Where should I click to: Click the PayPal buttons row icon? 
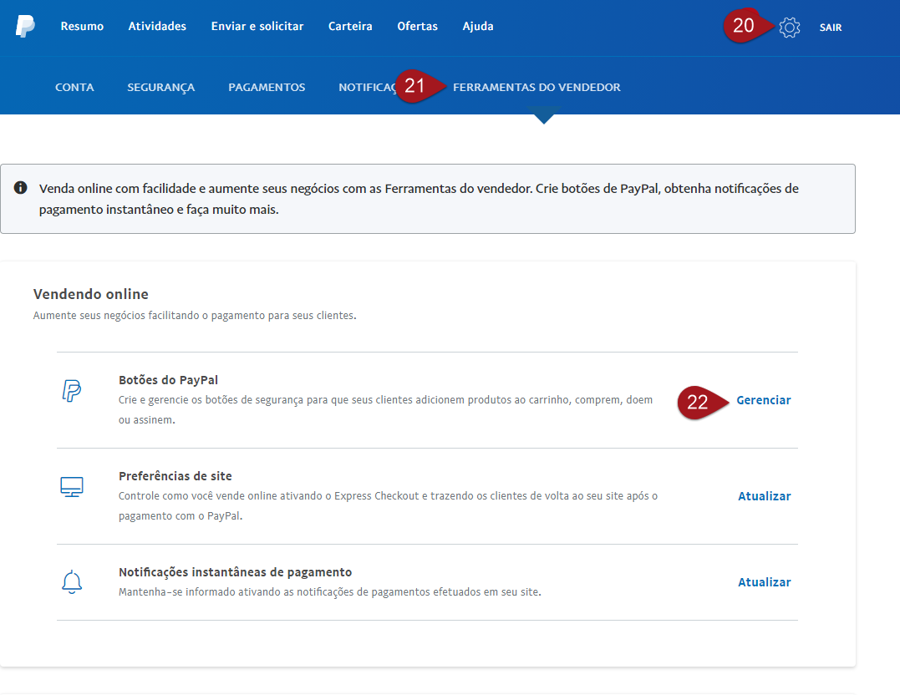coord(71,390)
